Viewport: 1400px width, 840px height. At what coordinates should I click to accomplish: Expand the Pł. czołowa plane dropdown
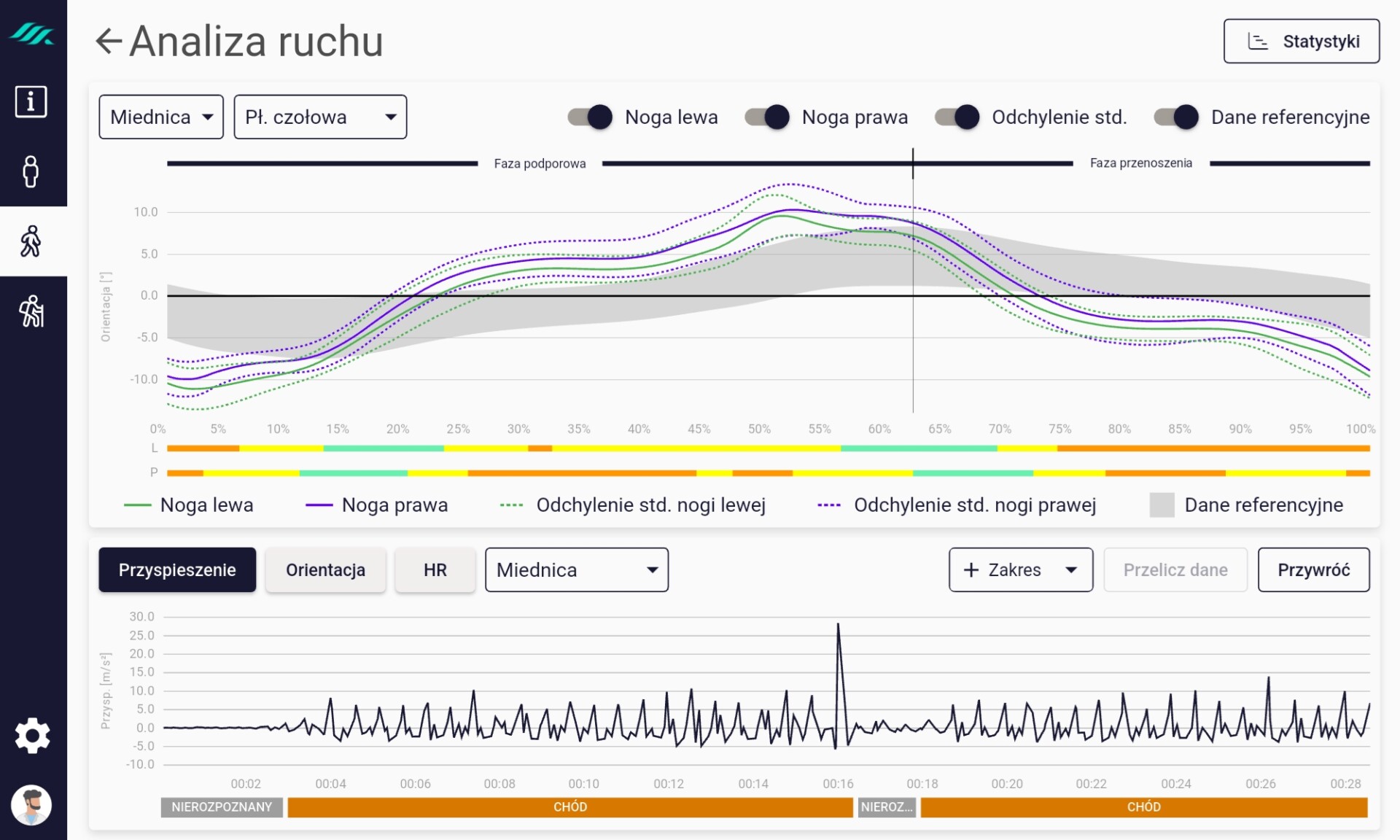coord(320,117)
